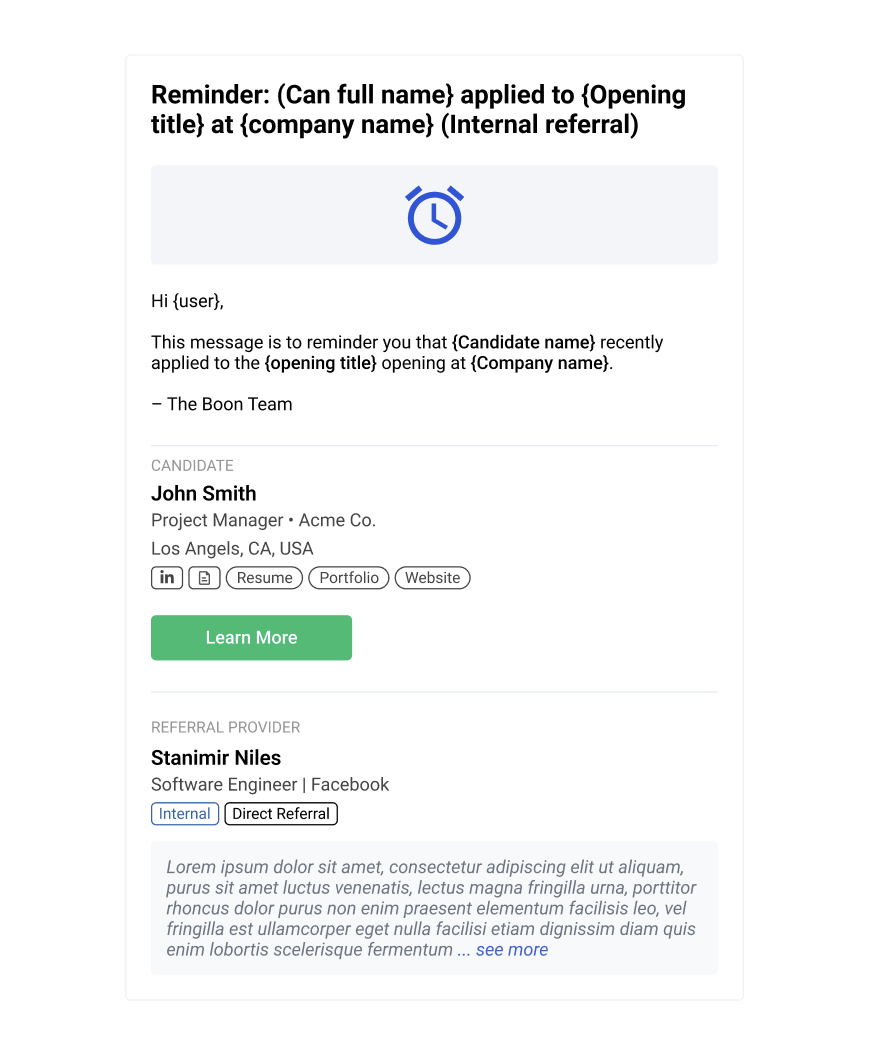This screenshot has width=882, height=1064.
Task: Click the green Learn More button
Action: tap(251, 637)
